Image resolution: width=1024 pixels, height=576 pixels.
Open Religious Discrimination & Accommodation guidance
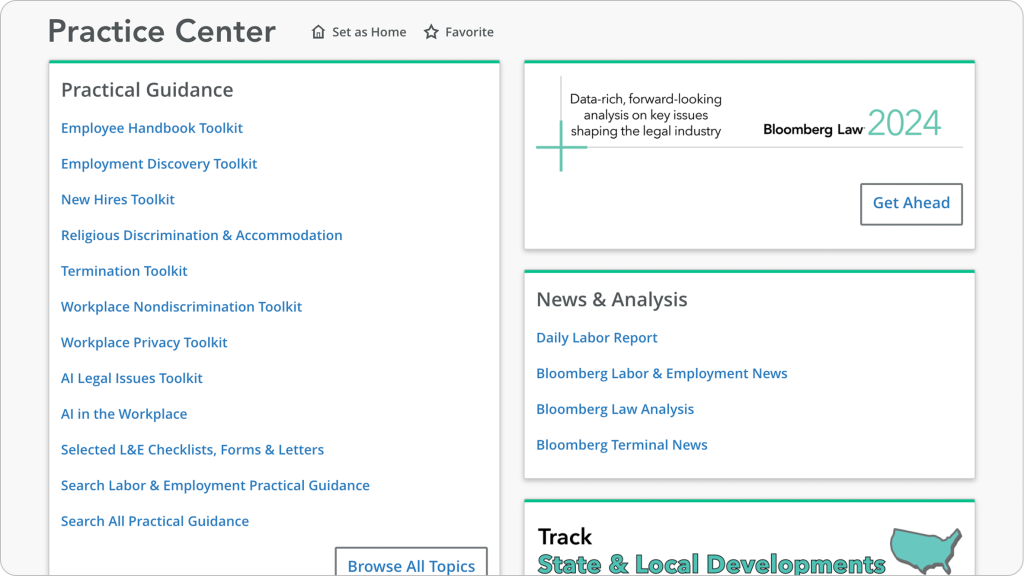201,235
